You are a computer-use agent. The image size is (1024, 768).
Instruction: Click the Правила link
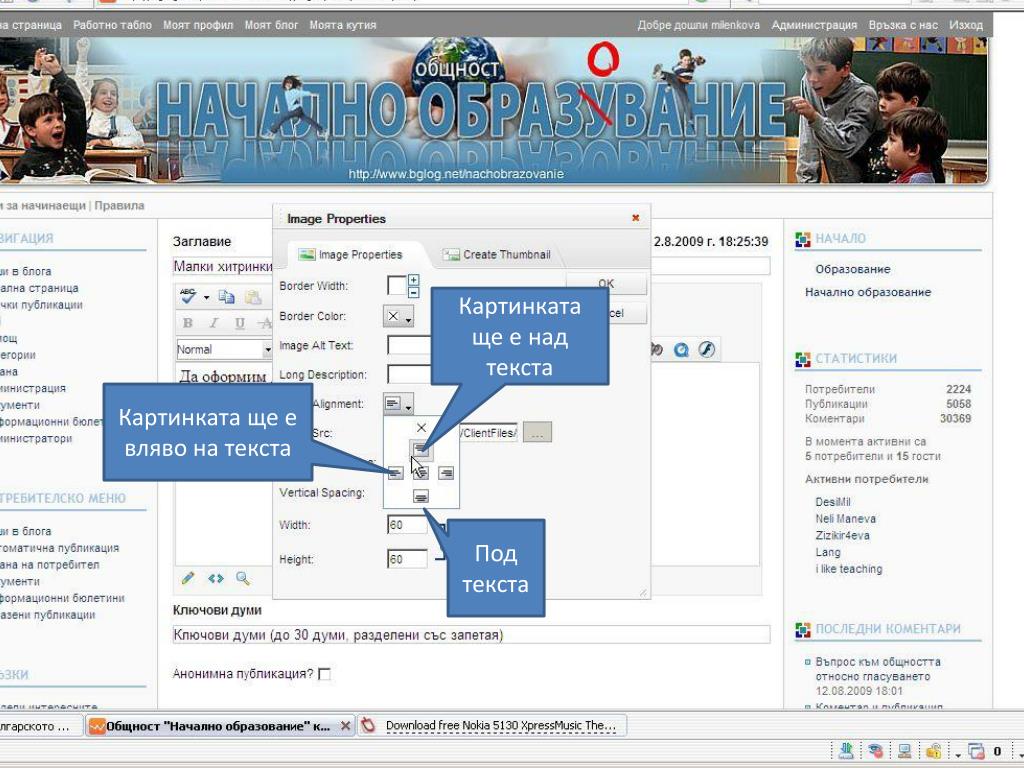point(120,206)
